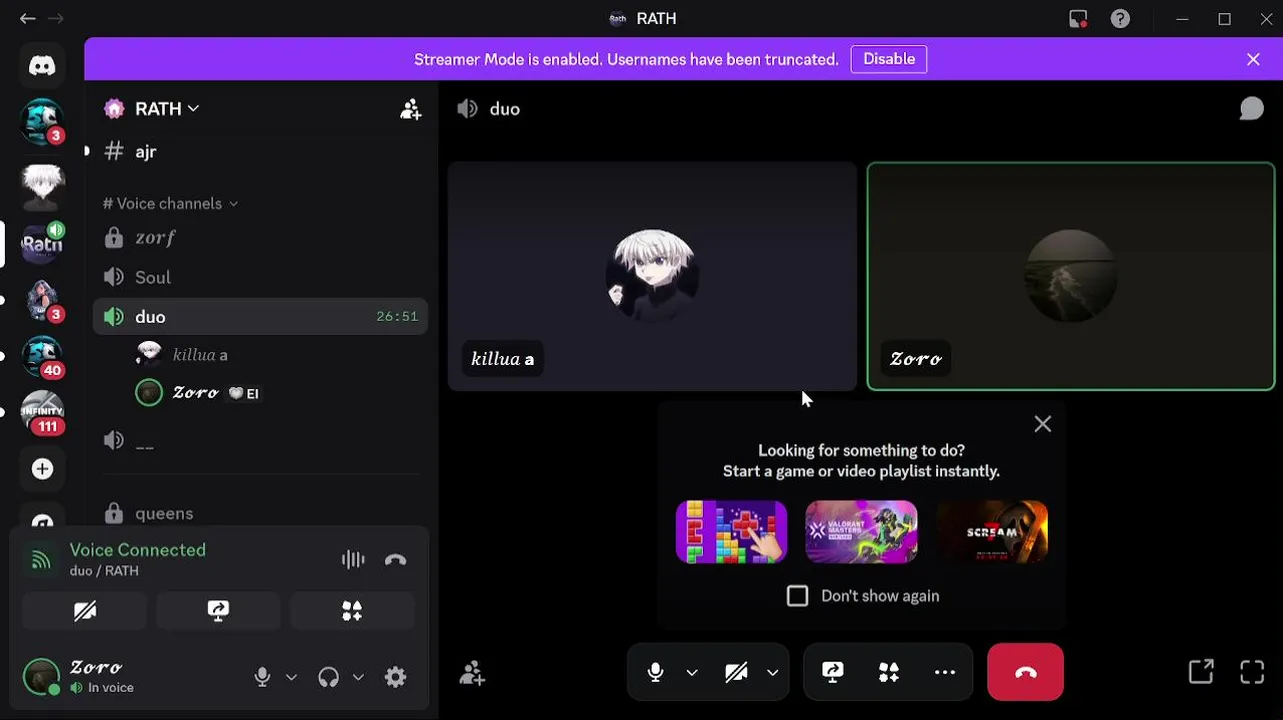Open noise suppression waveform icon
Screen dimensions: 1283x720
click(353, 560)
